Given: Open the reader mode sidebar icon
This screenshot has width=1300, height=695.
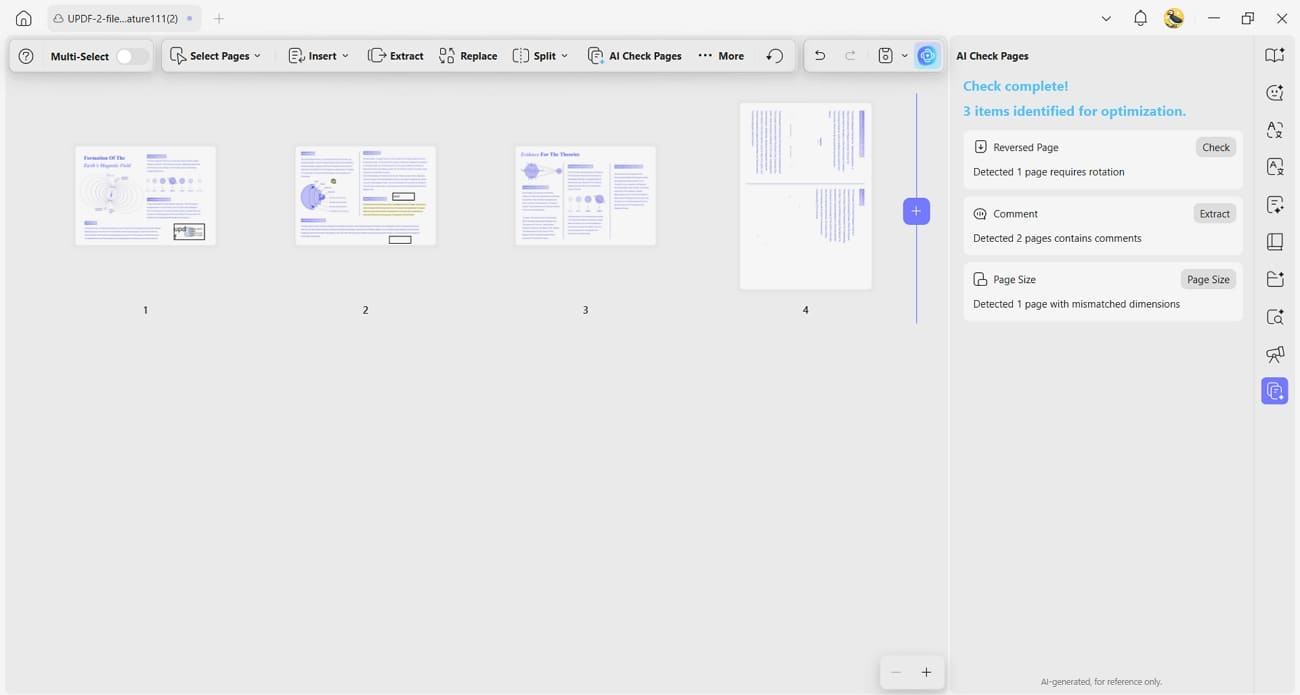Looking at the screenshot, I should pyautogui.click(x=1274, y=55).
